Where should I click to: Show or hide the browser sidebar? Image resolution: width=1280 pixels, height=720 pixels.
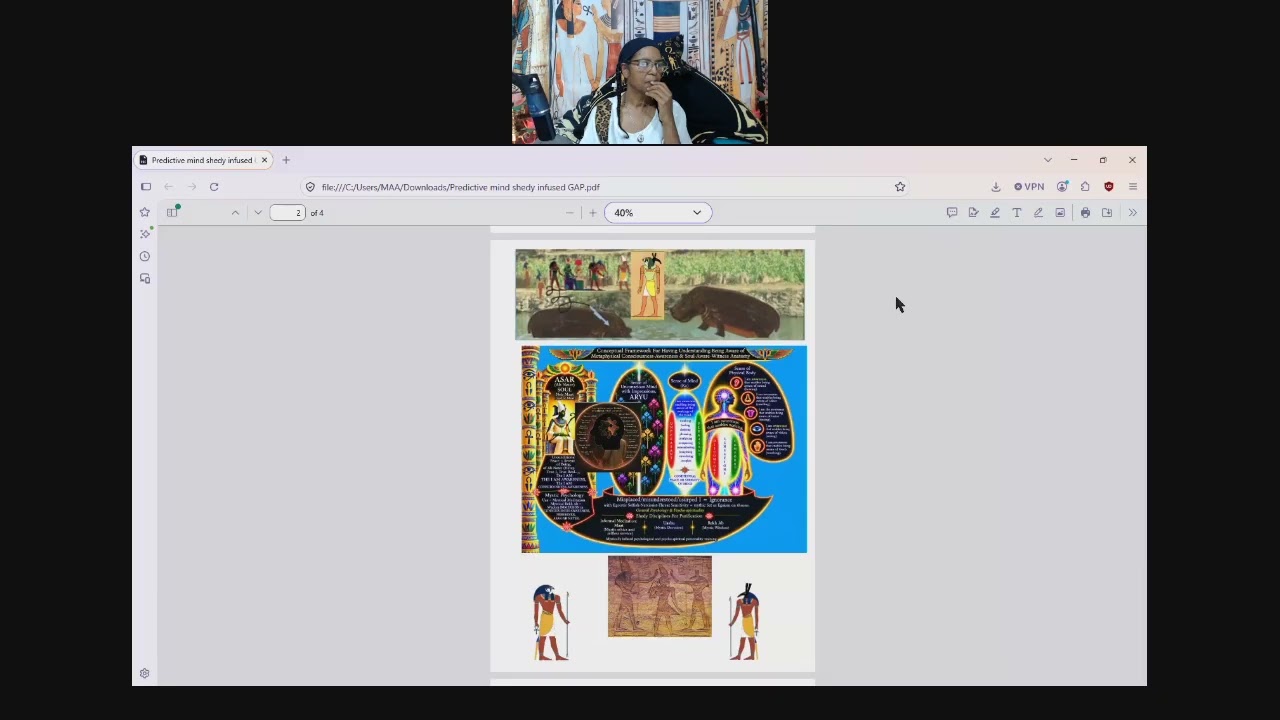(x=146, y=187)
